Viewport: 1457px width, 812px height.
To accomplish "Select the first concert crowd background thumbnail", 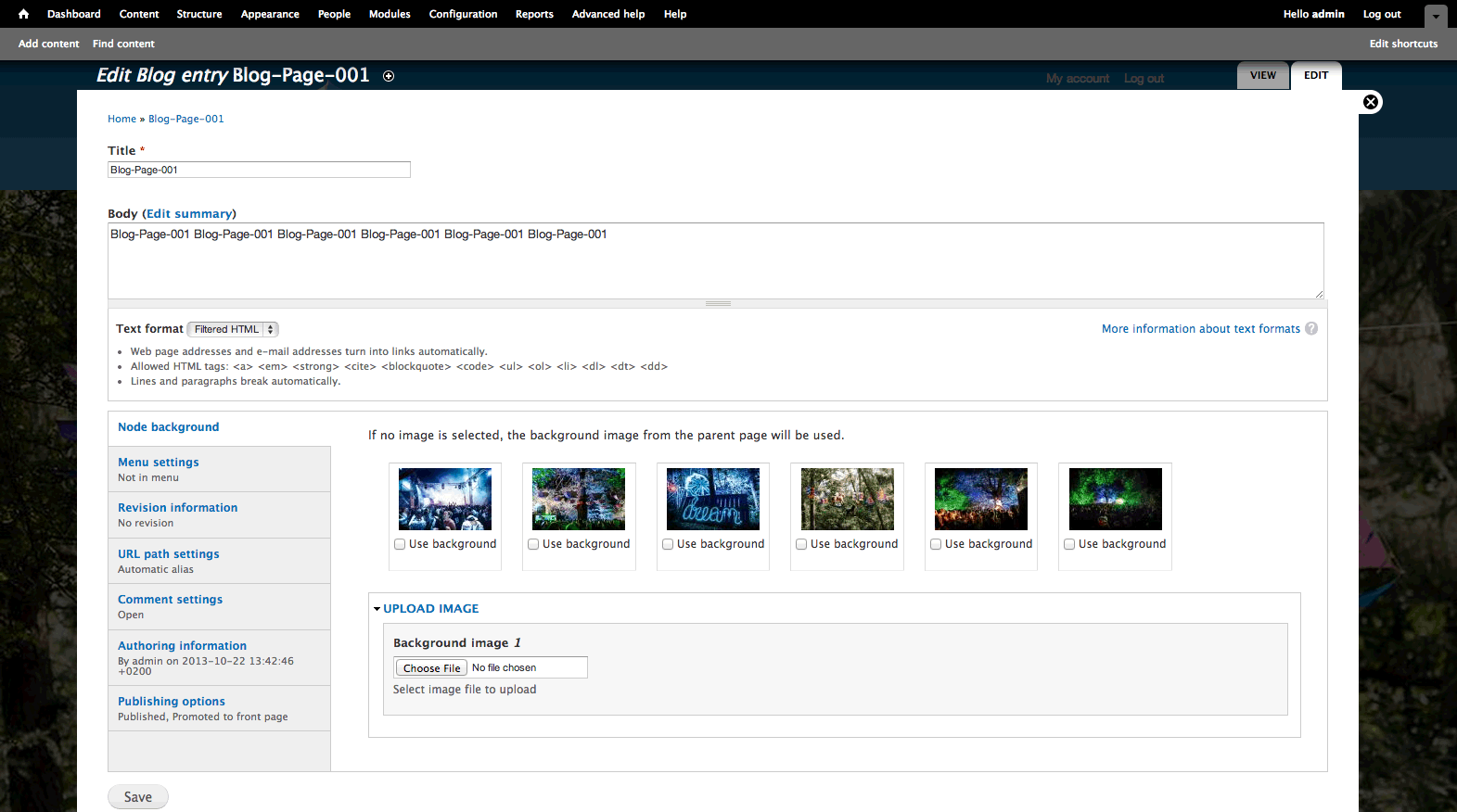I will pyautogui.click(x=444, y=499).
